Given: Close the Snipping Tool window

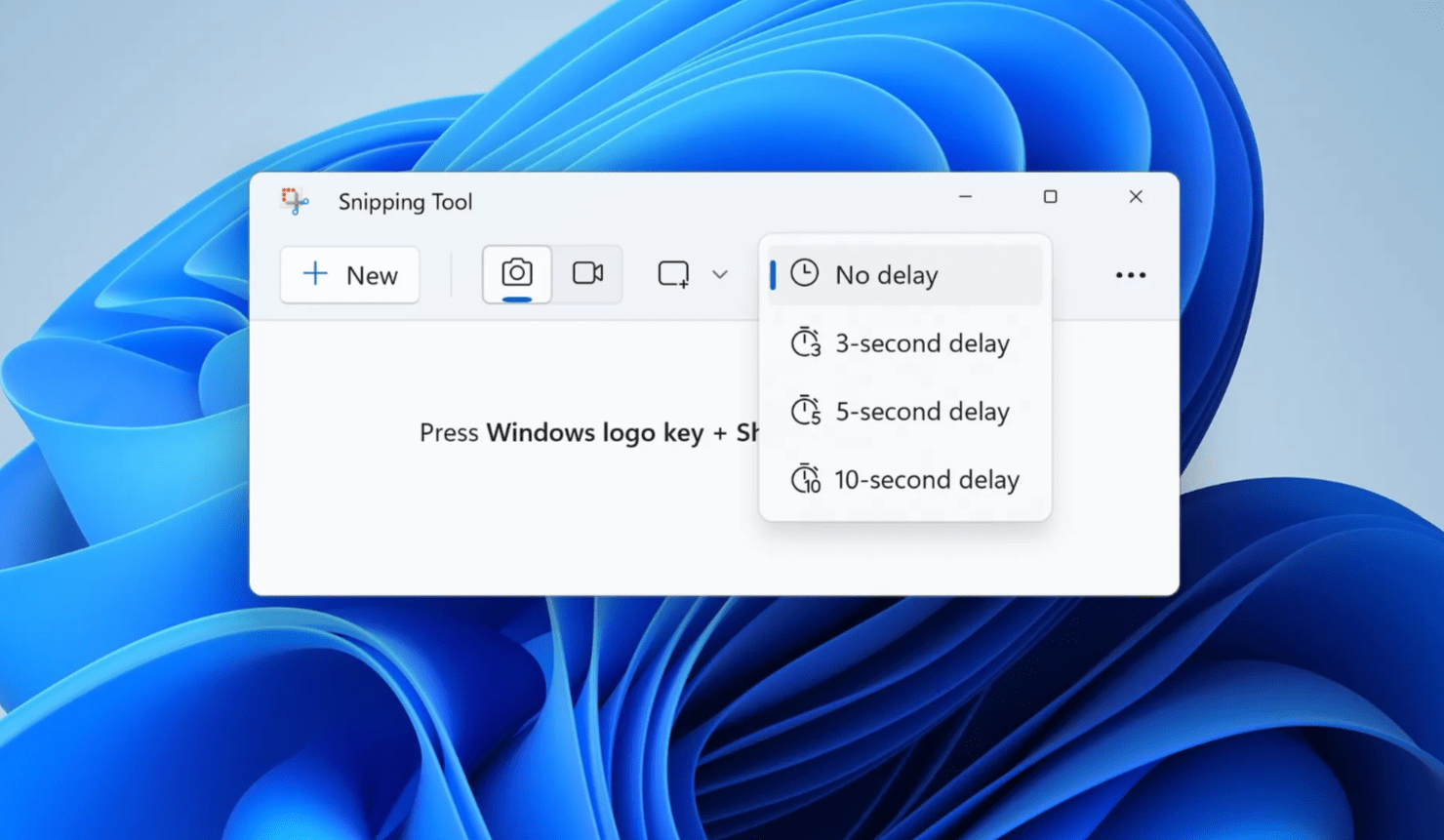Looking at the screenshot, I should [x=1136, y=197].
